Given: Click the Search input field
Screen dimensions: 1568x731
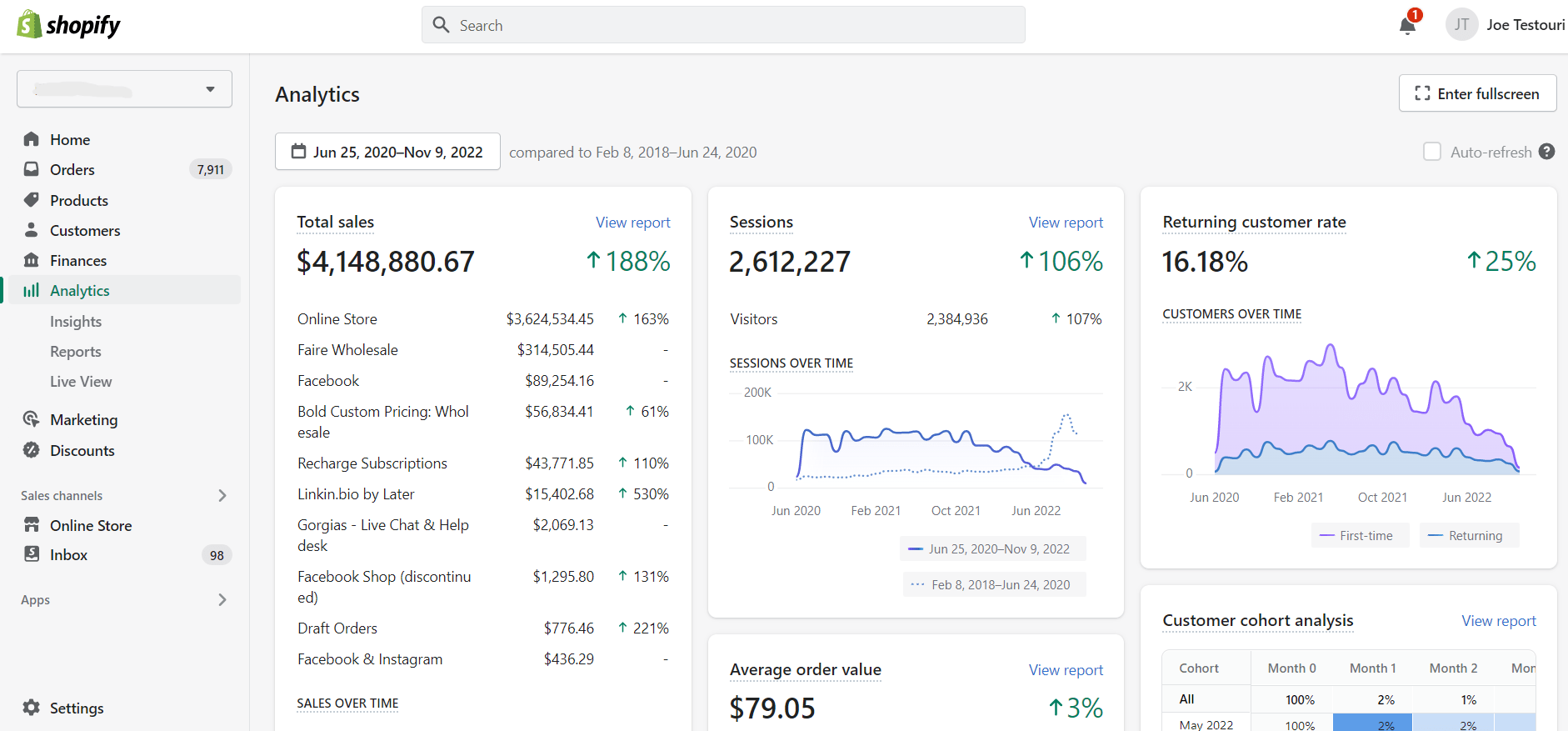Looking at the screenshot, I should pos(723,25).
